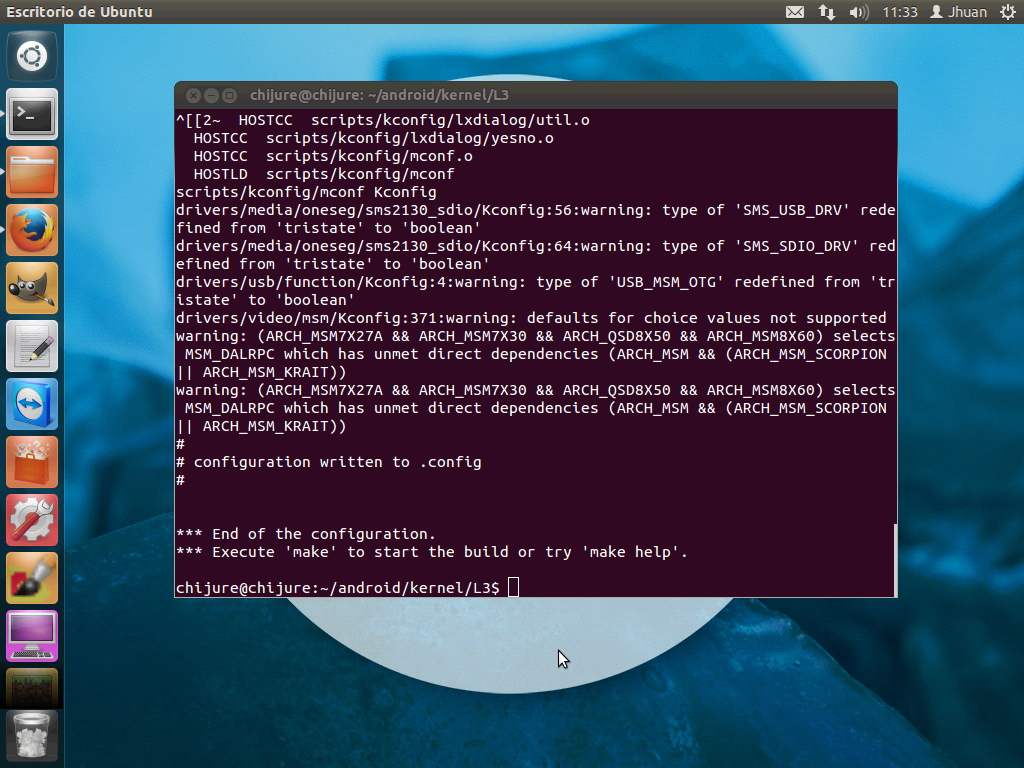Place cursor at the chijure shell prompt
Viewport: 1024px width, 768px height.
(x=513, y=587)
